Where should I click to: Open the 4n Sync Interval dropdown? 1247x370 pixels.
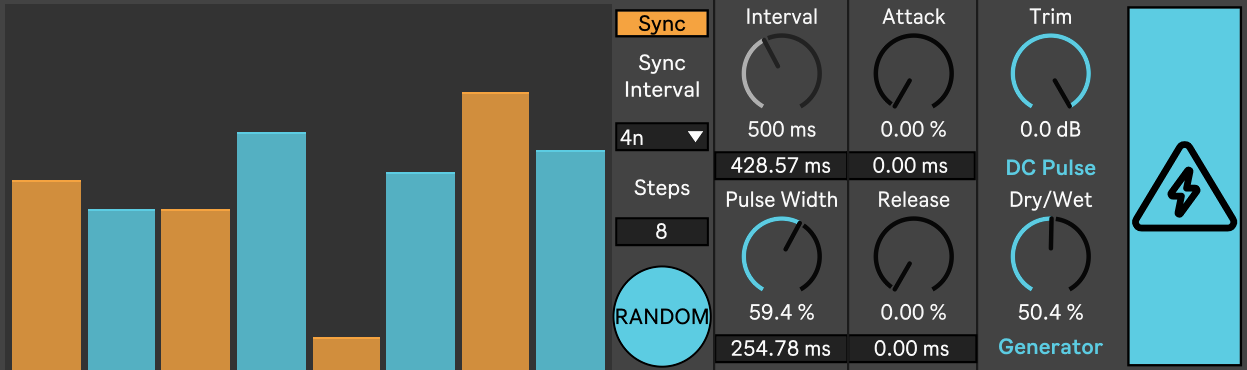click(x=662, y=137)
